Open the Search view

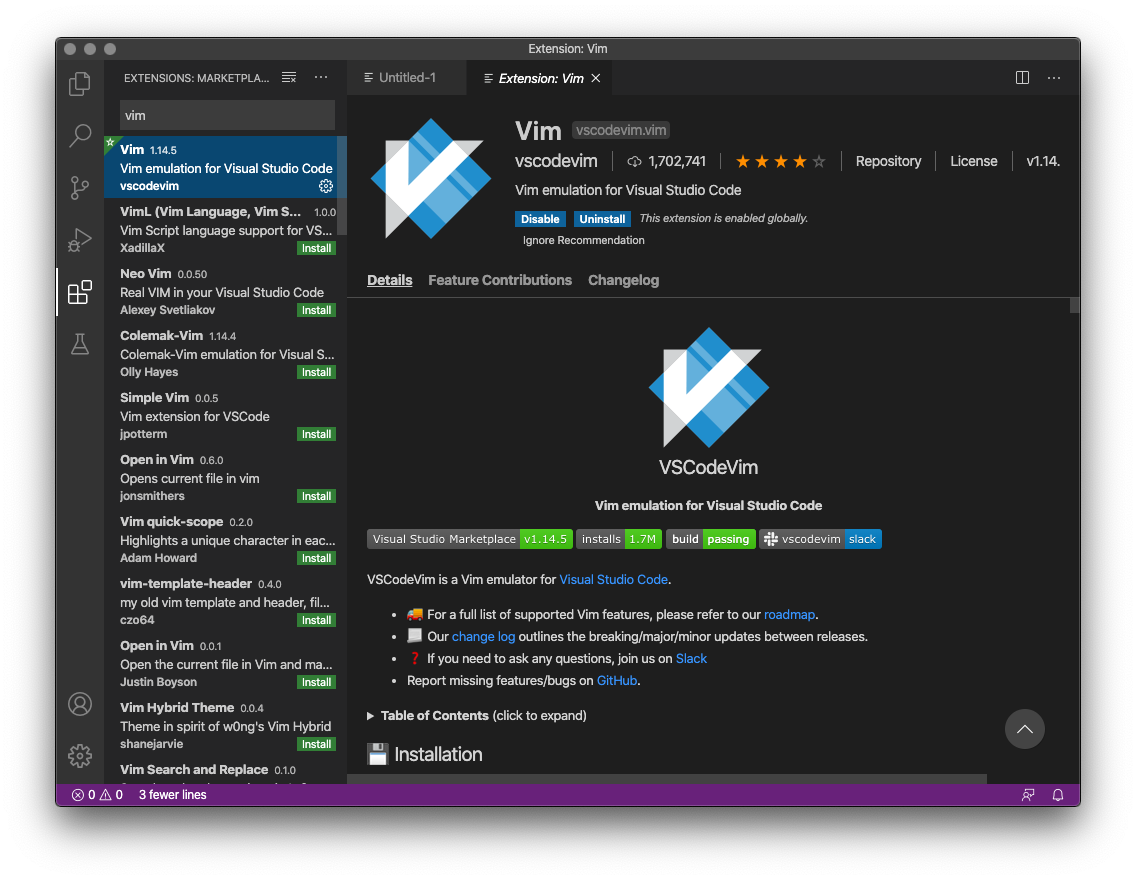click(79, 136)
